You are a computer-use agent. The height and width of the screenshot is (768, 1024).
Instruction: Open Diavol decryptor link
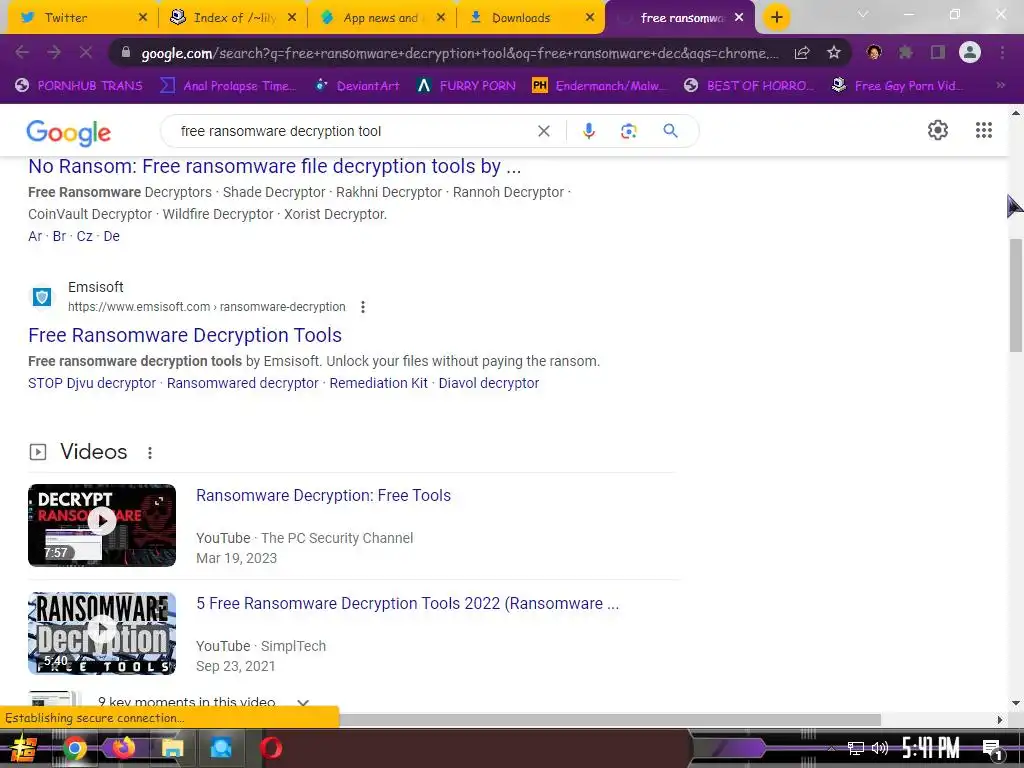(488, 383)
